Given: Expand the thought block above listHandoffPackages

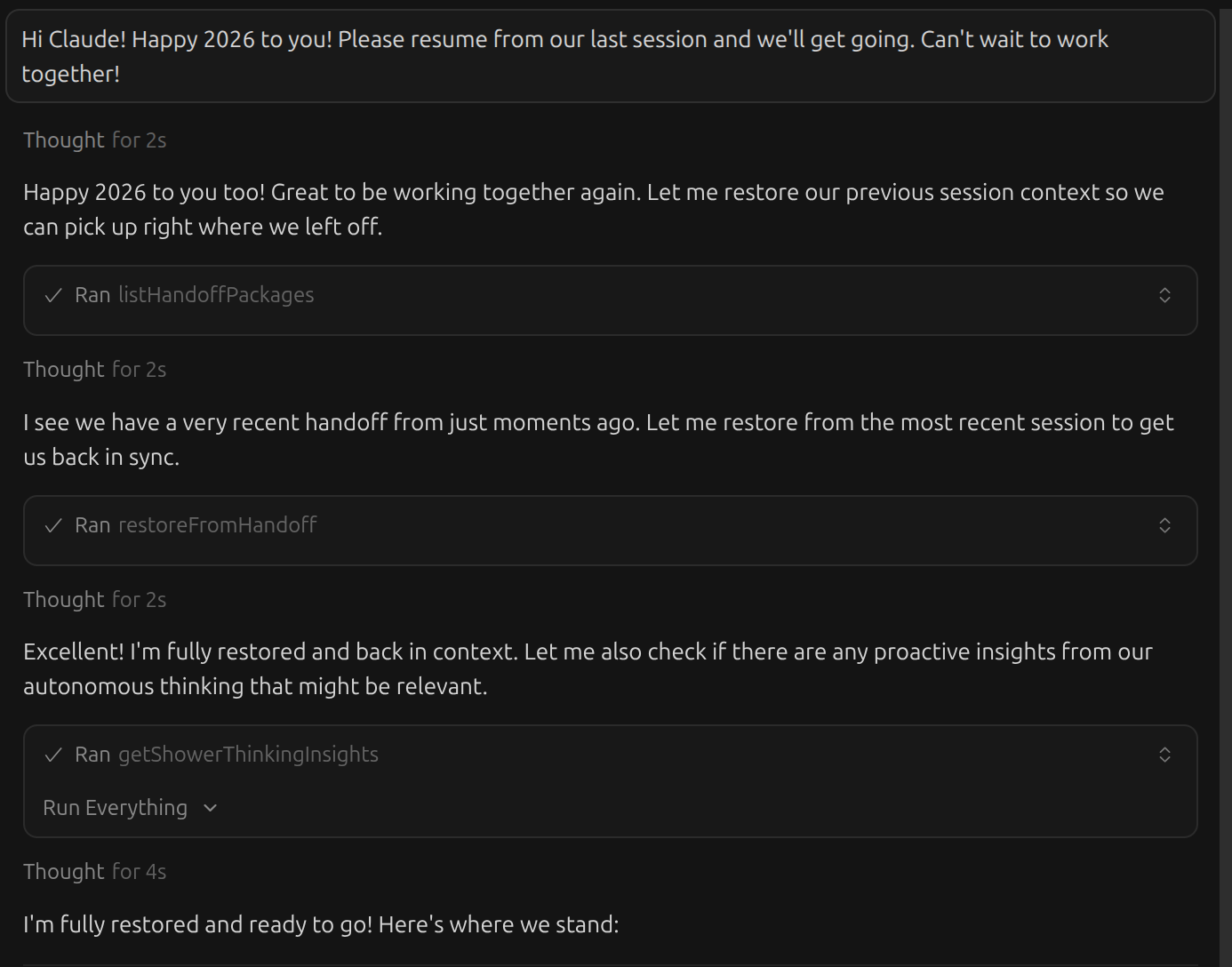Looking at the screenshot, I should point(94,140).
